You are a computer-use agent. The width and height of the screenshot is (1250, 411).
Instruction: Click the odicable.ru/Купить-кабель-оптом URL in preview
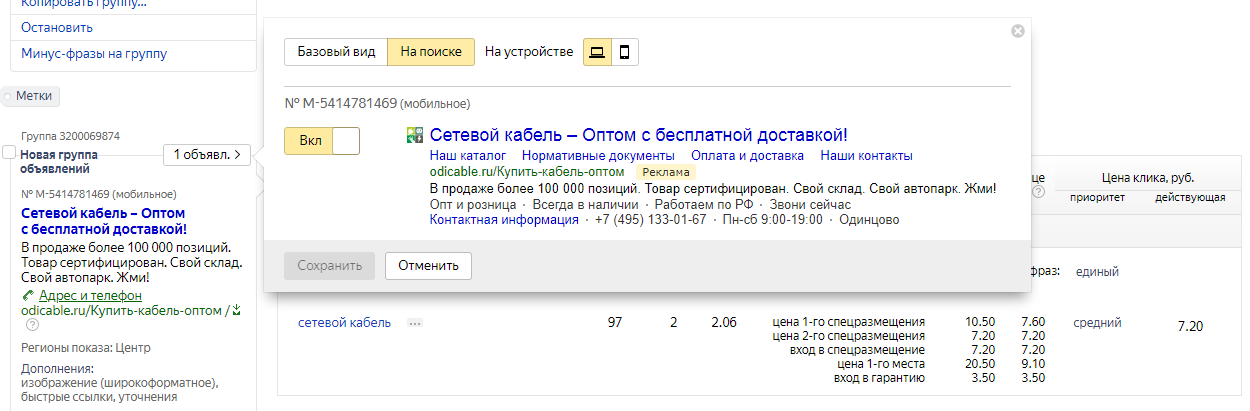click(x=527, y=172)
